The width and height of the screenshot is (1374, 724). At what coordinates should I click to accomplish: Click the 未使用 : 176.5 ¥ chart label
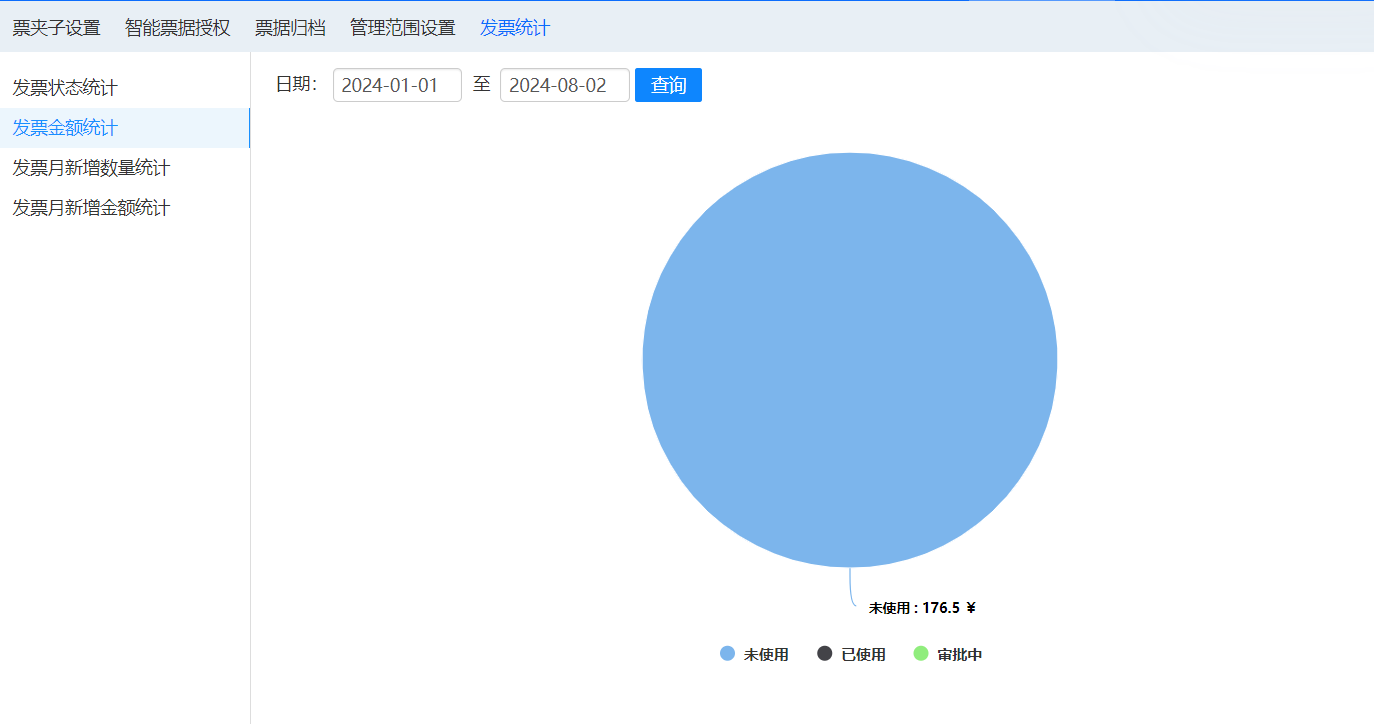pyautogui.click(x=921, y=608)
